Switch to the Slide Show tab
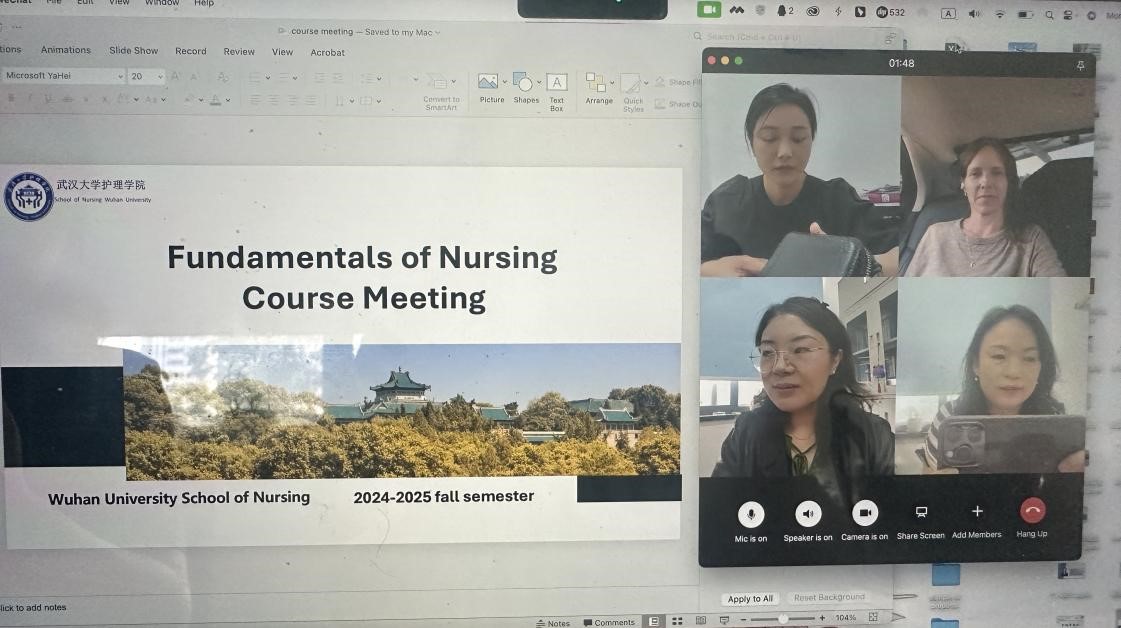This screenshot has width=1121, height=628. pyautogui.click(x=134, y=51)
